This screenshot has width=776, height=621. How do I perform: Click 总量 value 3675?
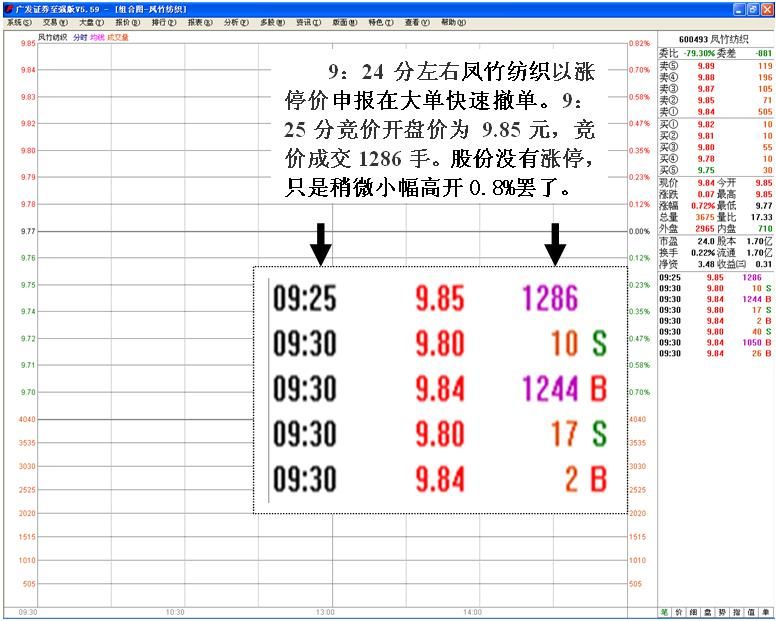[x=705, y=217]
